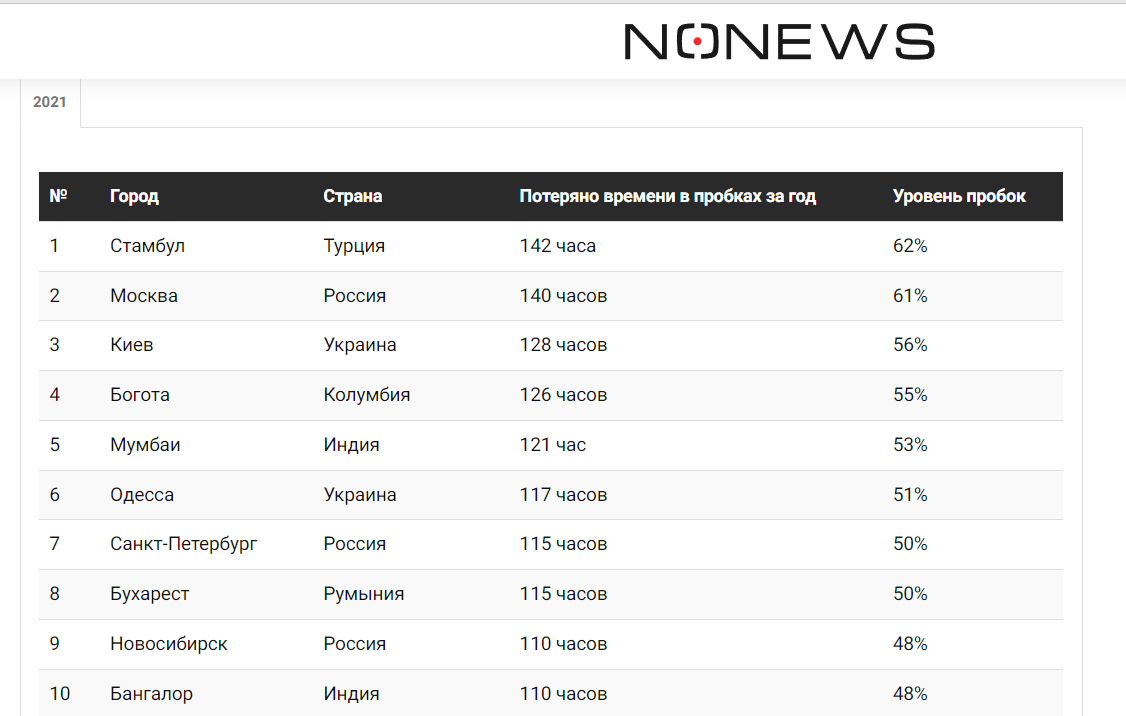Select the 2021 tab
1126x716 pixels.
50,102
